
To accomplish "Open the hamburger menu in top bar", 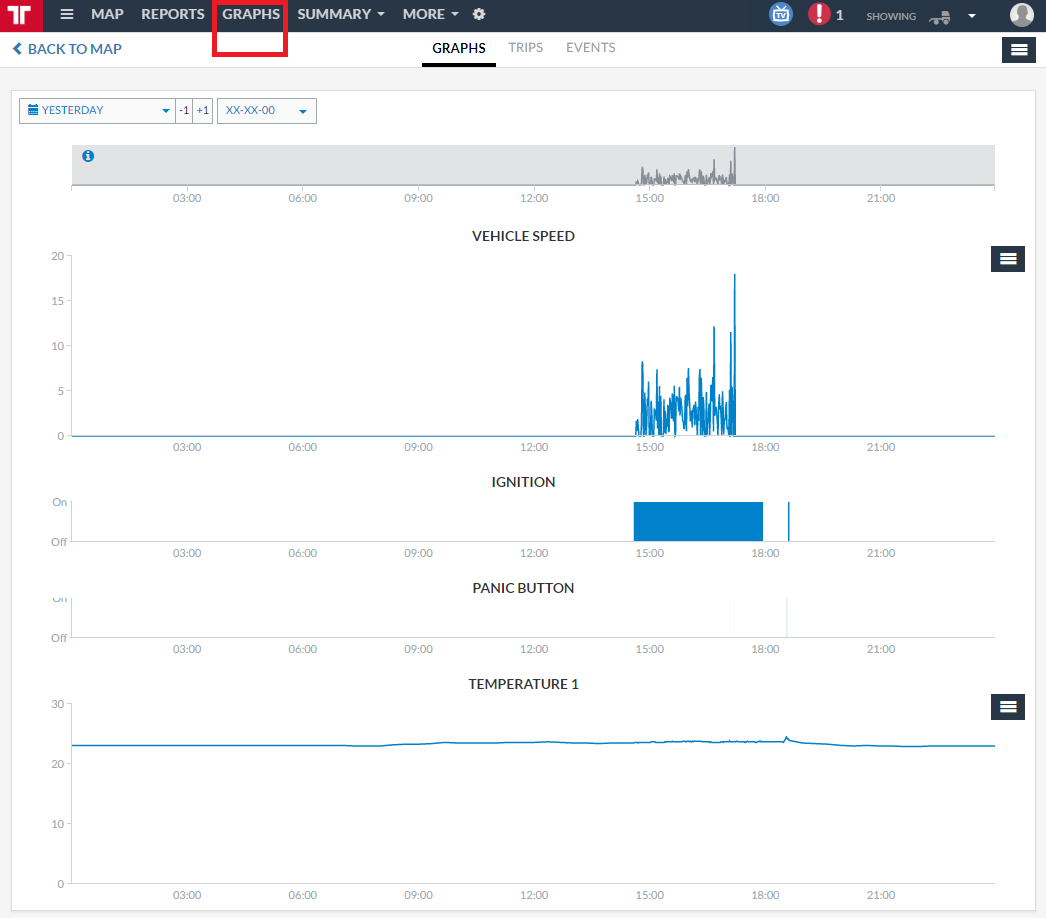I will click(67, 14).
